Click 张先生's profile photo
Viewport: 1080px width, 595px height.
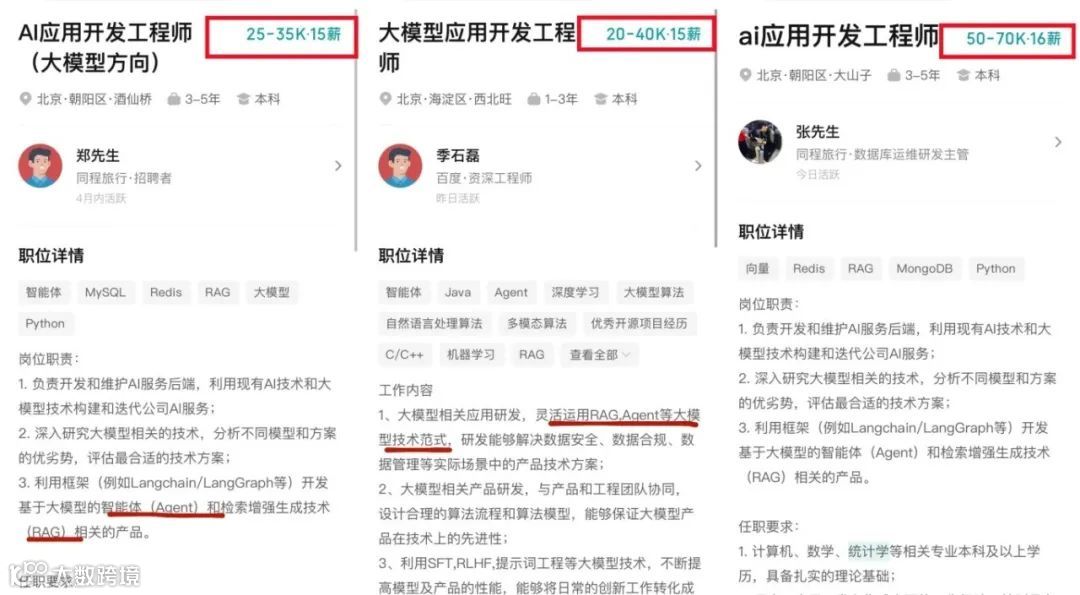[760, 142]
